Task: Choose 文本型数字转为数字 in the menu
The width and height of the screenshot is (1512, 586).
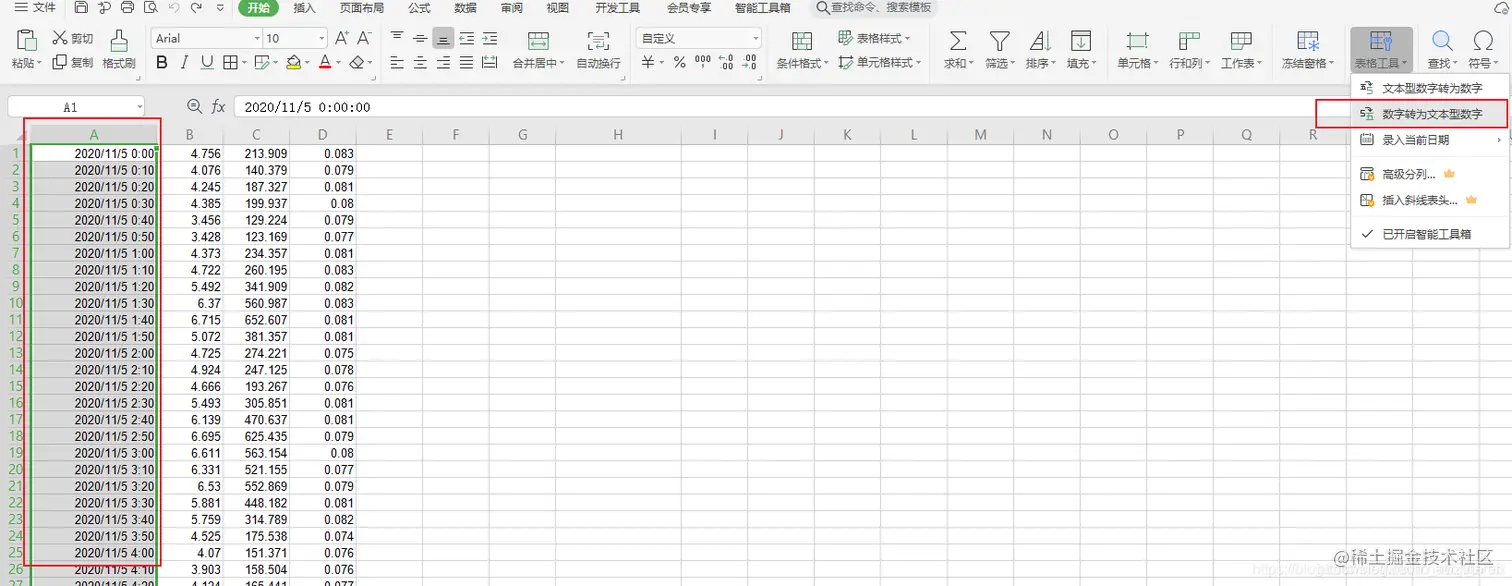Action: pyautogui.click(x=1429, y=88)
